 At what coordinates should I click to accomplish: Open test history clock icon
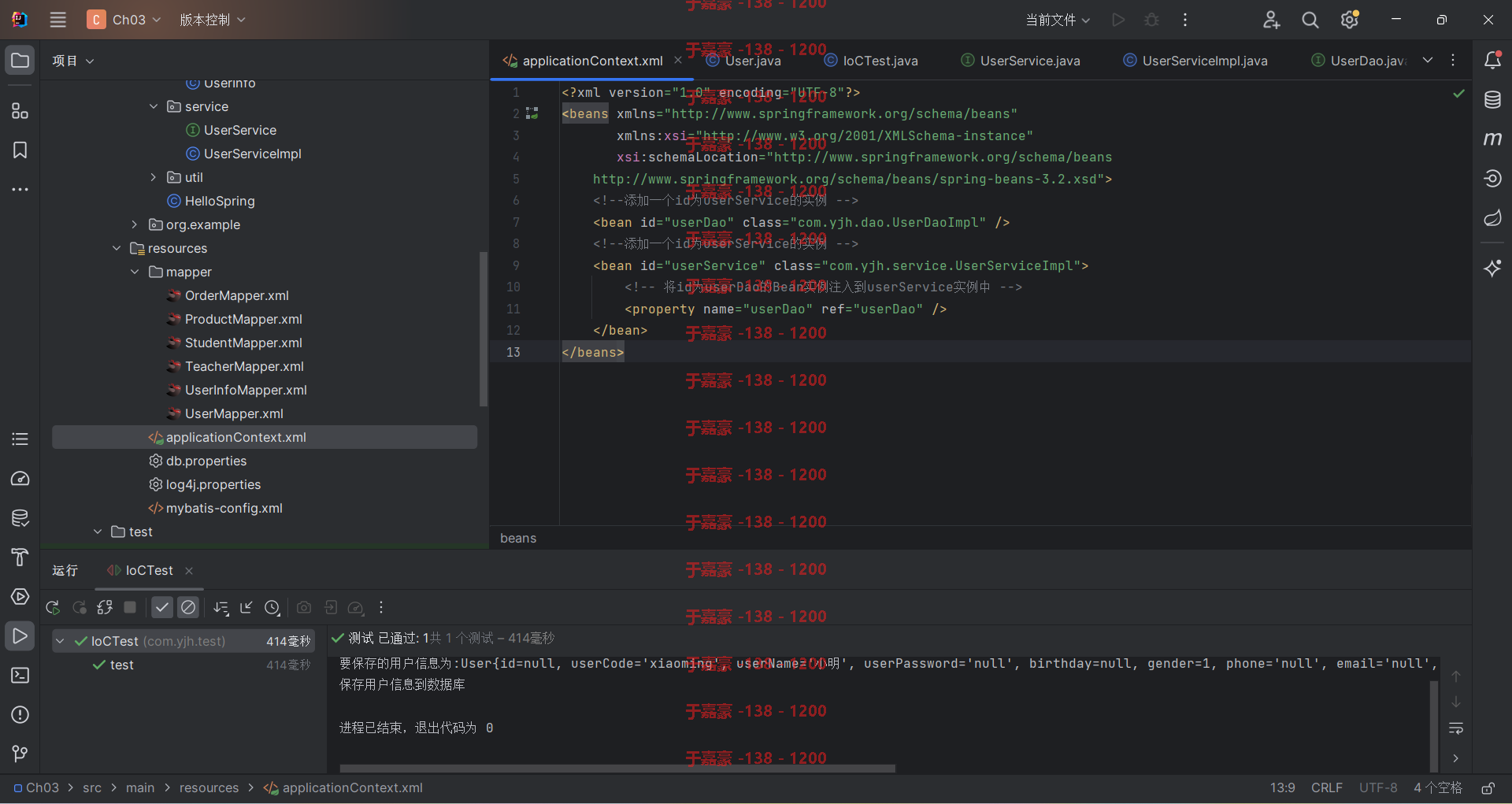272,607
